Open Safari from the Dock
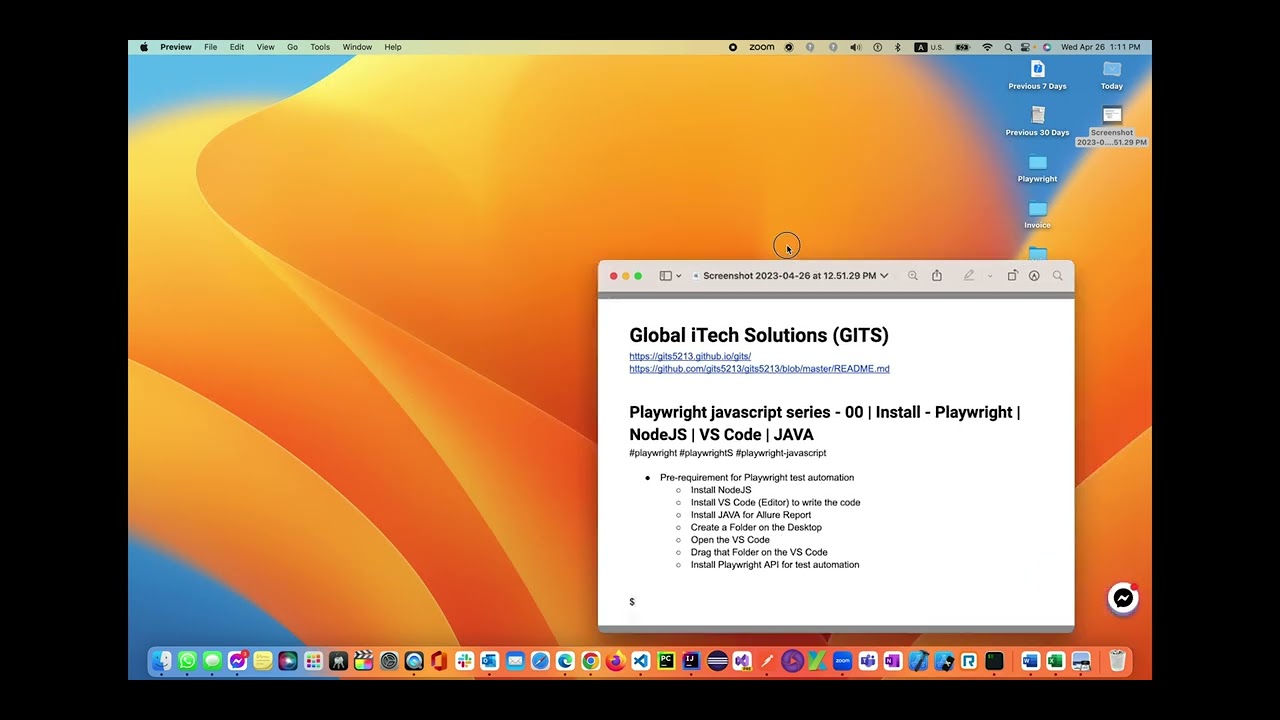Image resolution: width=1280 pixels, height=720 pixels. click(x=540, y=661)
